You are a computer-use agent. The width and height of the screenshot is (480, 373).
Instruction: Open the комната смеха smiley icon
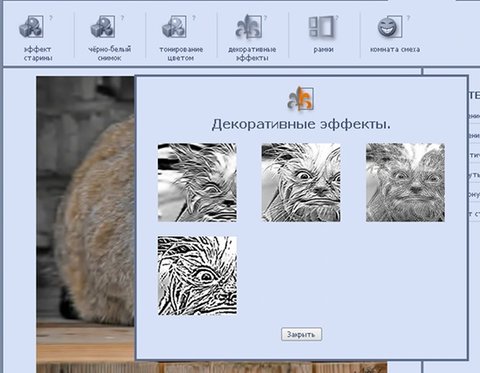(390, 26)
